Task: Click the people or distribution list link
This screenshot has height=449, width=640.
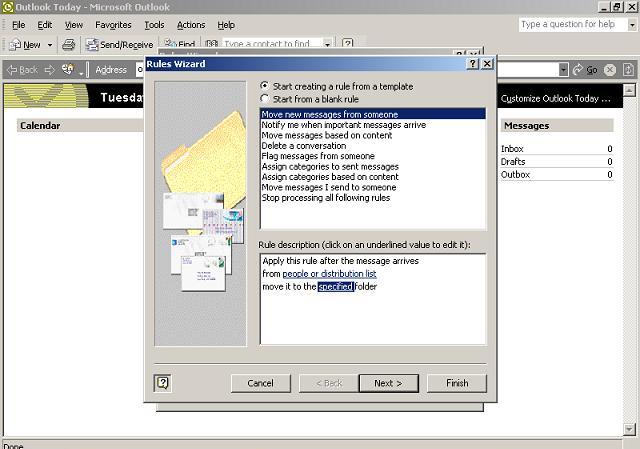Action: pos(329,273)
